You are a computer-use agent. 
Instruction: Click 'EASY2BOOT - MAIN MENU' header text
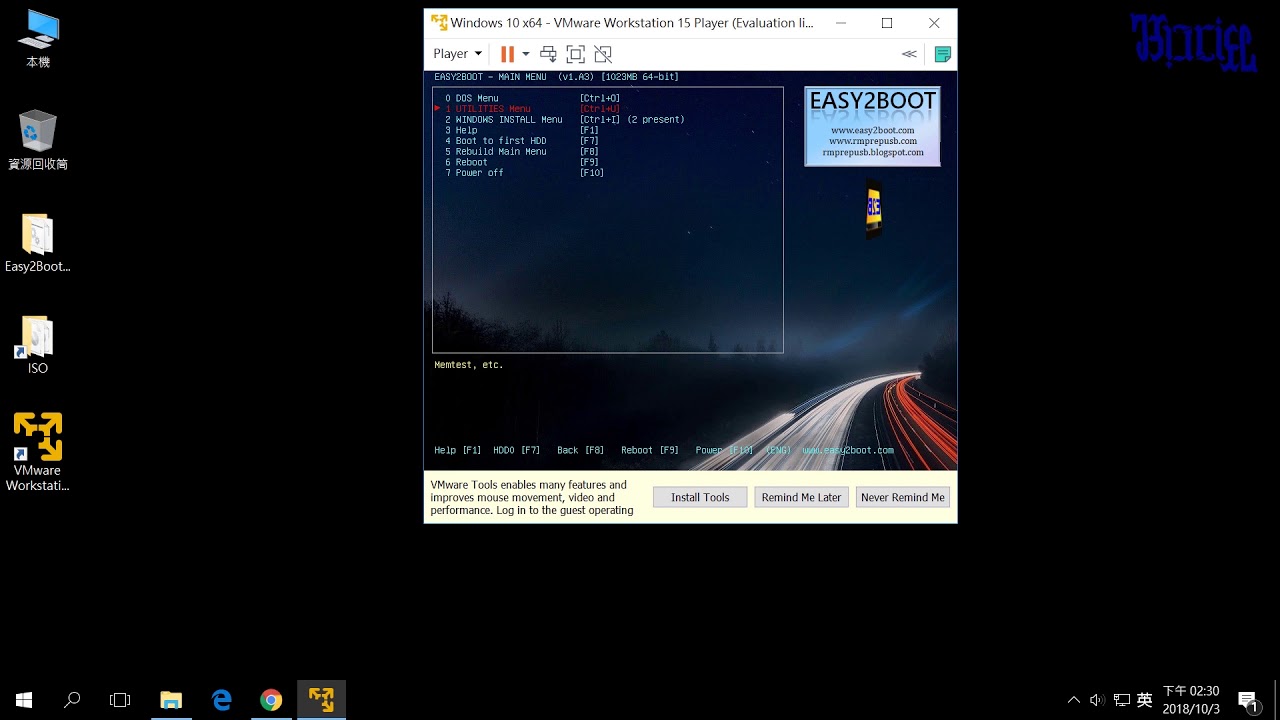[490, 77]
